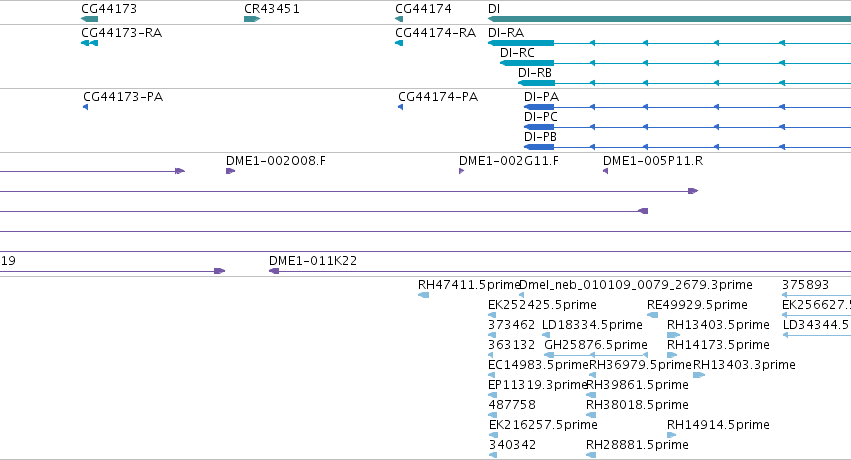Select the EP11319.3prime EST label
Screen dimensions: 851x460
pyautogui.click(x=538, y=385)
